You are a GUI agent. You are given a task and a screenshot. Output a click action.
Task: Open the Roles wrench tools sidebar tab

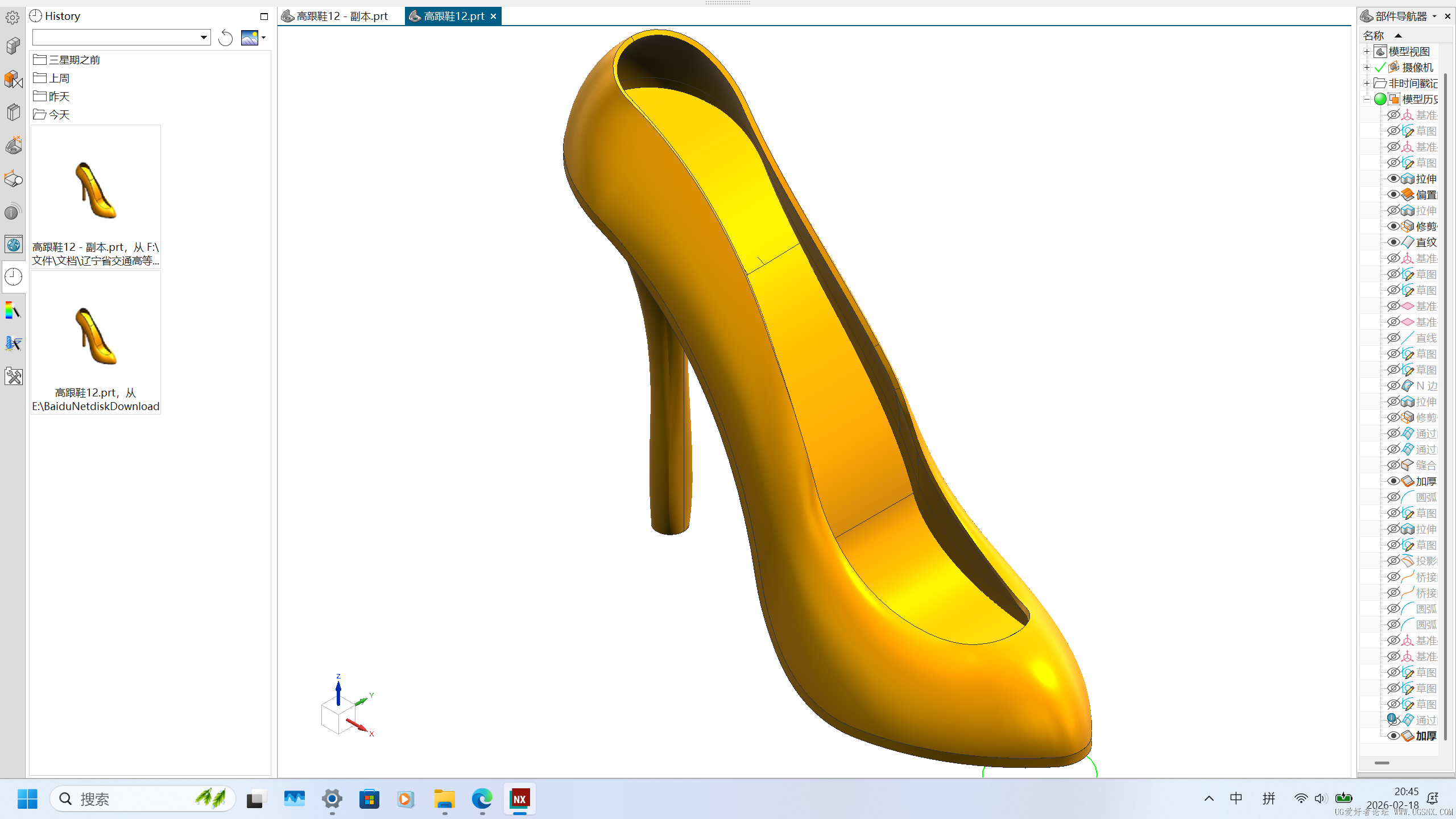(13, 376)
